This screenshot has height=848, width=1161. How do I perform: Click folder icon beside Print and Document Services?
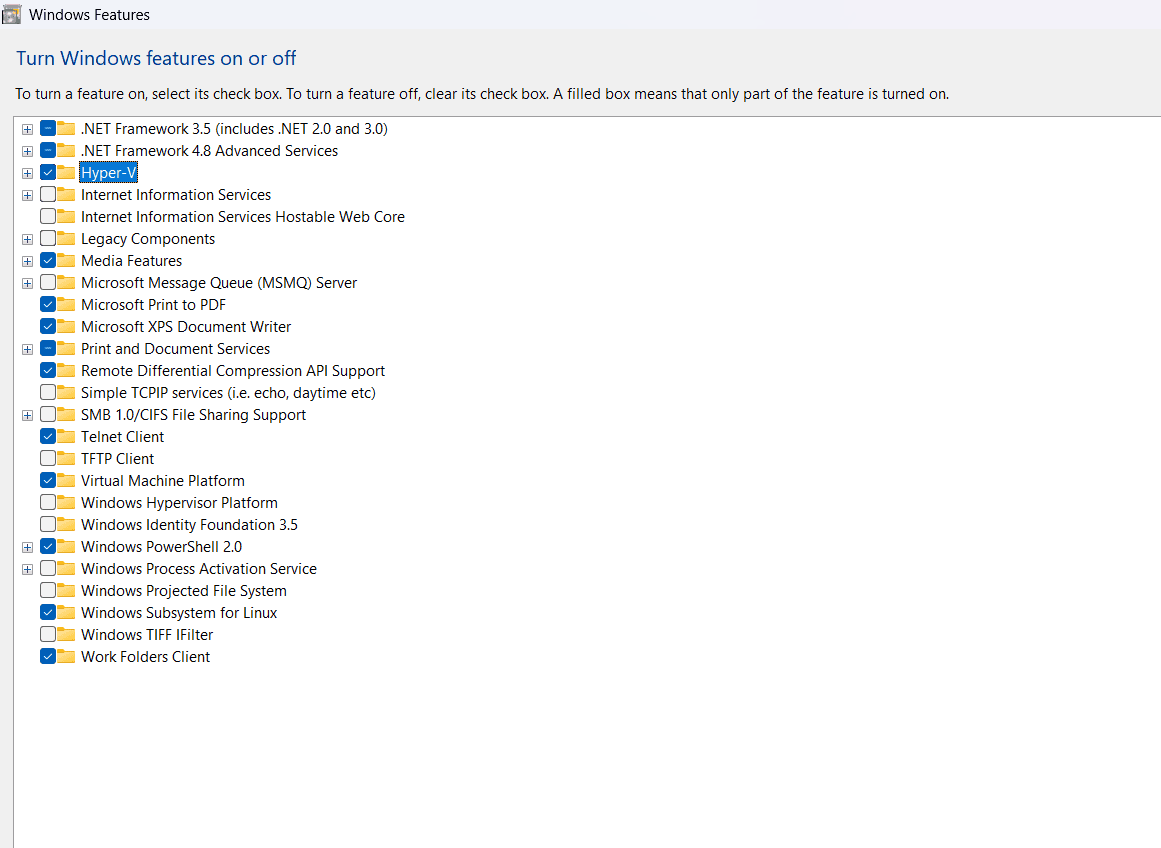pos(67,349)
